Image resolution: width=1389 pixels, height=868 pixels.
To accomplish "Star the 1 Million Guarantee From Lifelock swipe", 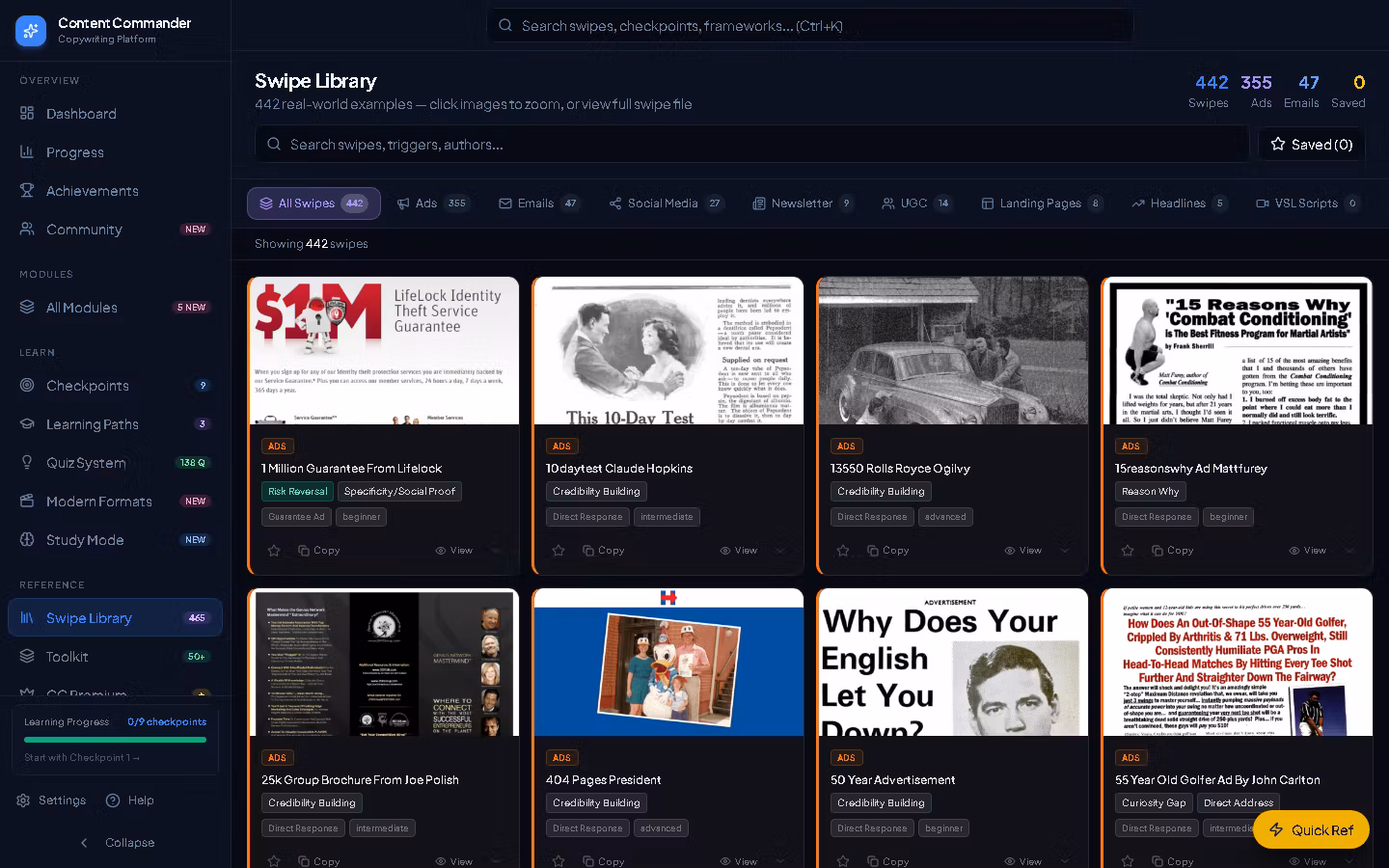I will 274,551.
